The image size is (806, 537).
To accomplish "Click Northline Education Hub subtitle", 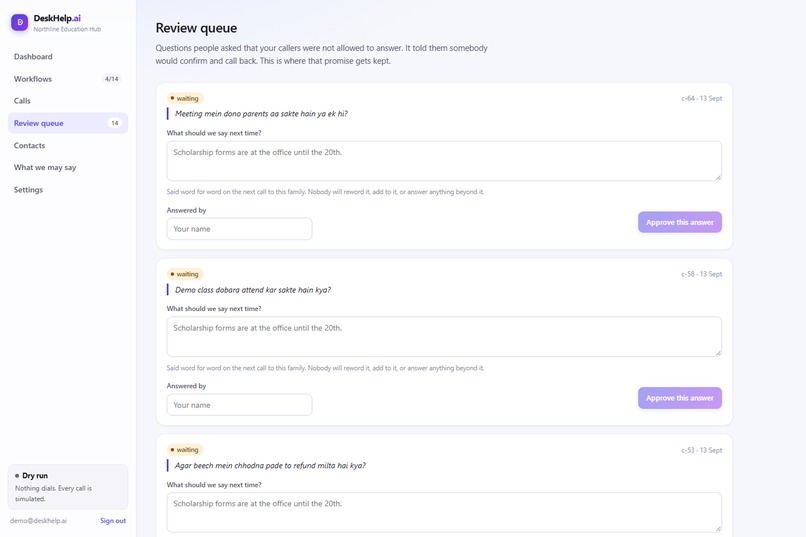I will click(67, 29).
